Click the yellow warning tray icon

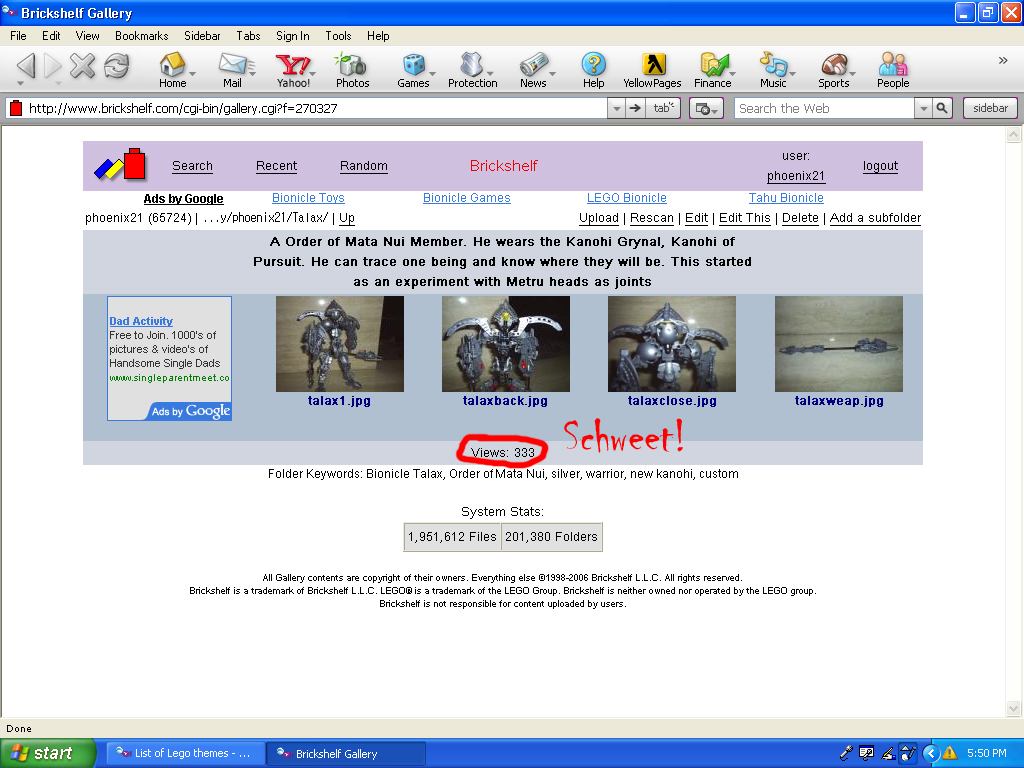tap(950, 753)
